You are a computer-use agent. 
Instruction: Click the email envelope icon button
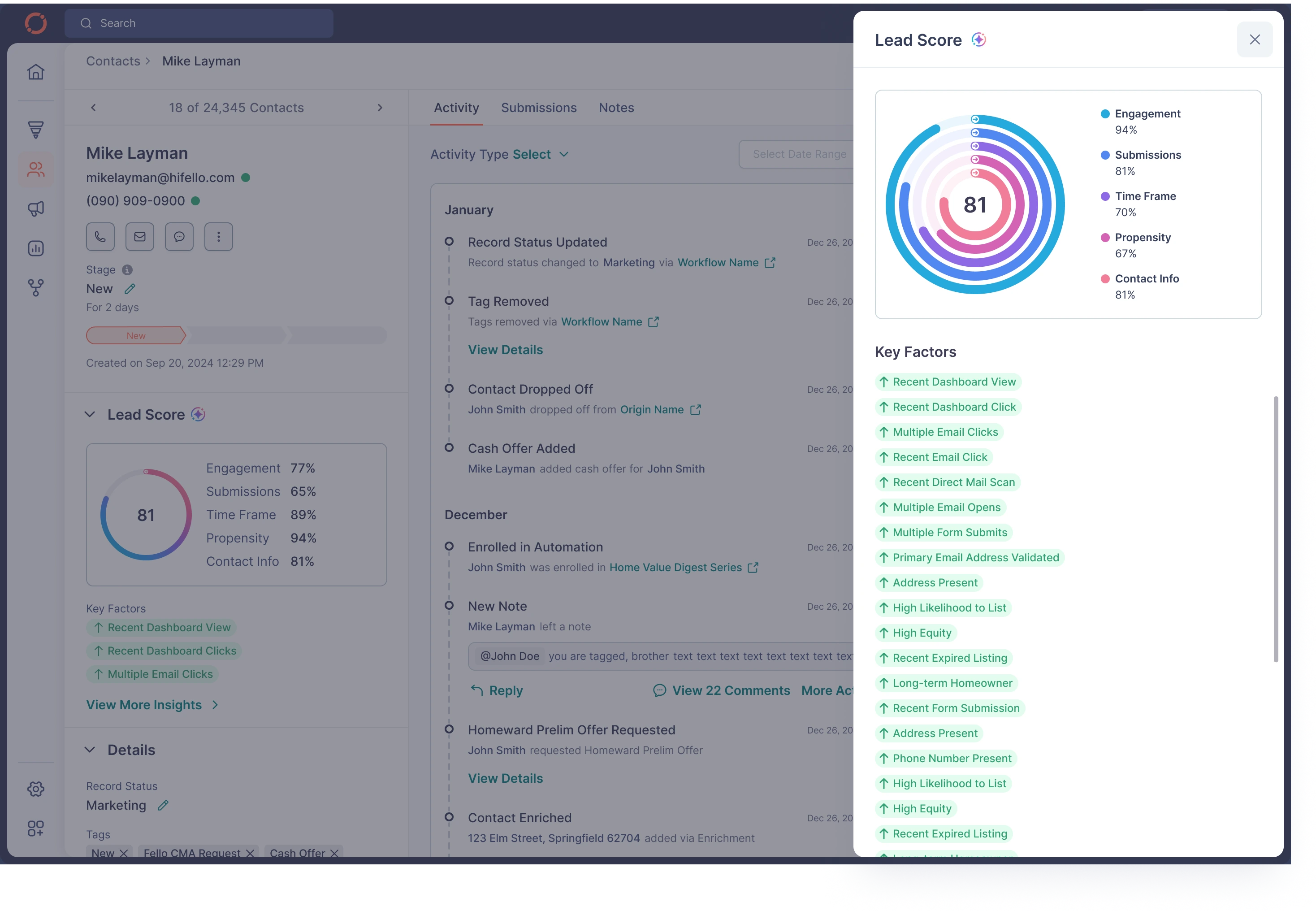(140, 236)
